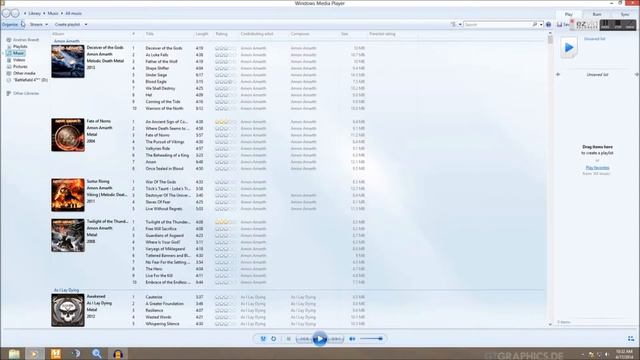Select the track "The Pursuit of Vikings"

click(165, 142)
